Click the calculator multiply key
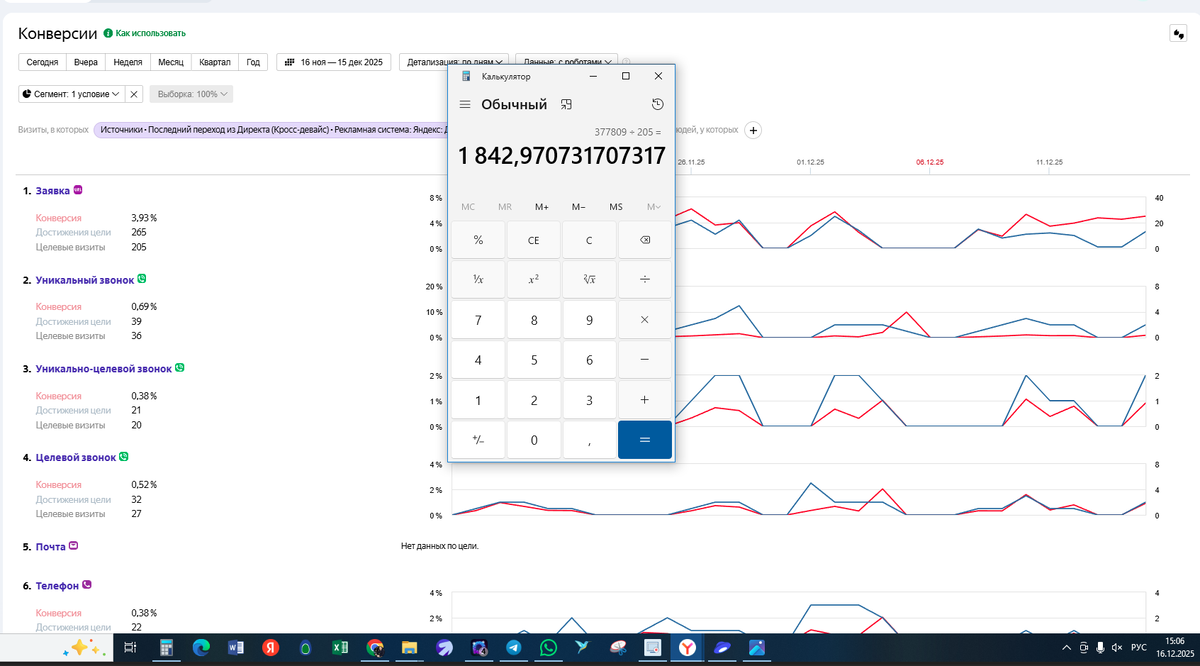Image resolution: width=1200 pixels, height=666 pixels. 645,320
